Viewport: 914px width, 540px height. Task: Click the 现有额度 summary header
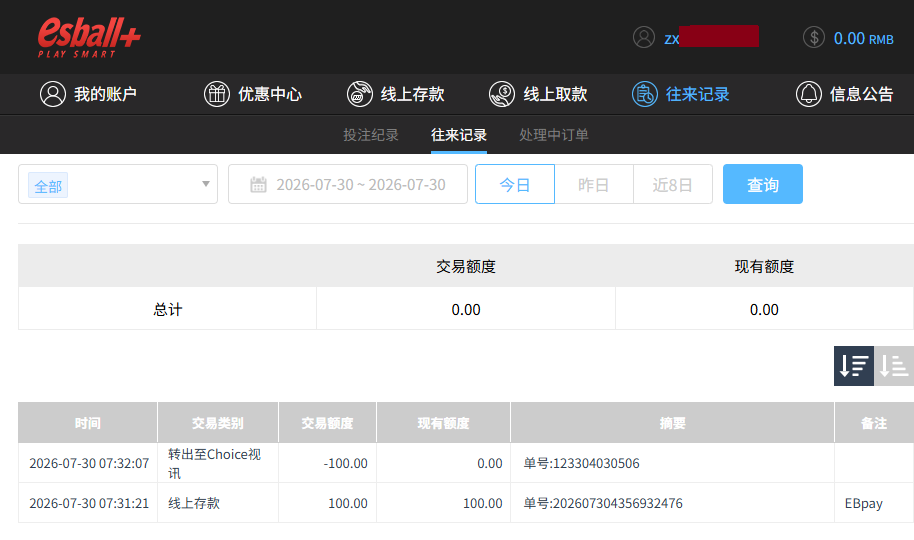click(x=764, y=266)
